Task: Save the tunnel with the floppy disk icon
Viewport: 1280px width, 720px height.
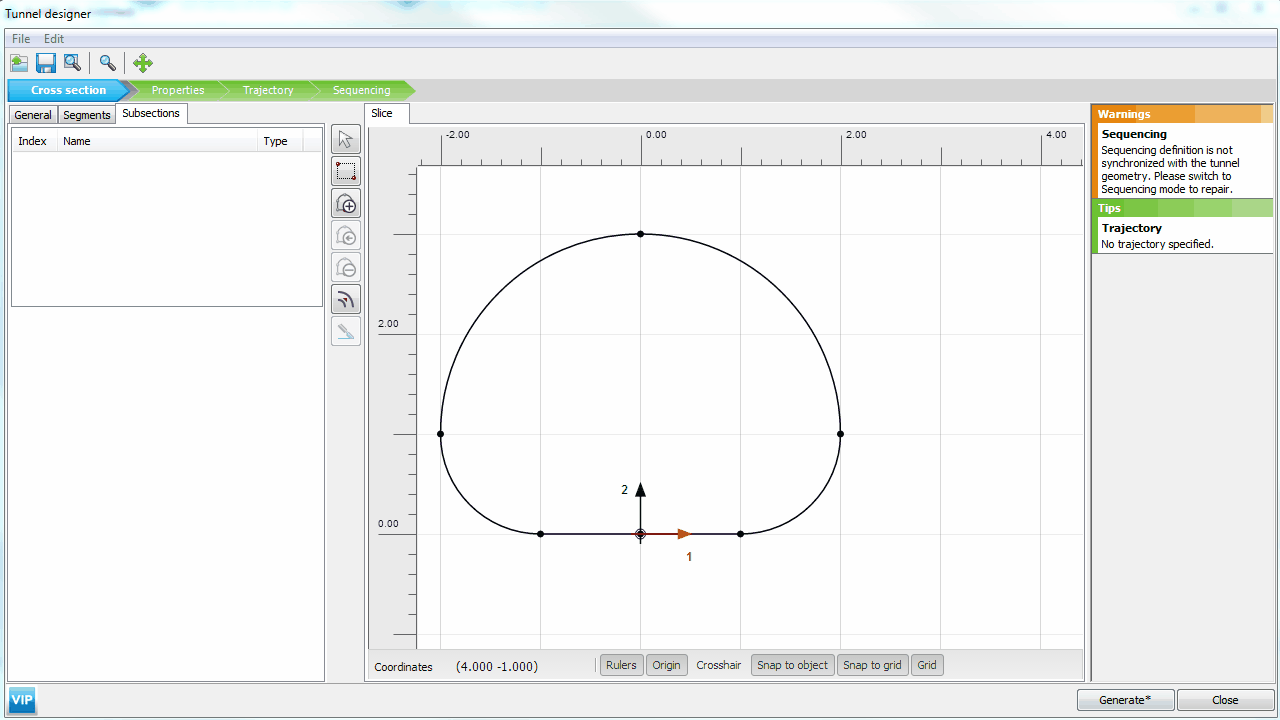Action: point(46,63)
